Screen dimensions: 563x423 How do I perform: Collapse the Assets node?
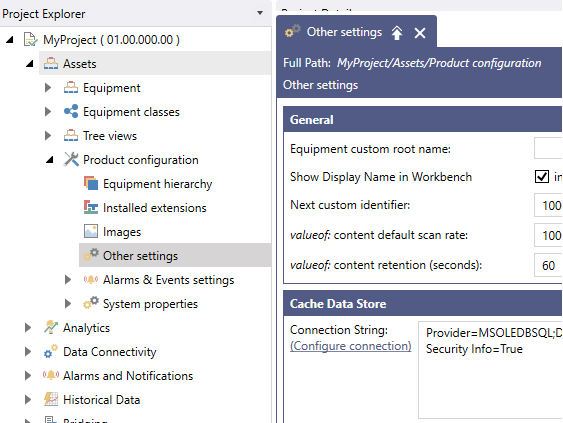click(x=30, y=64)
